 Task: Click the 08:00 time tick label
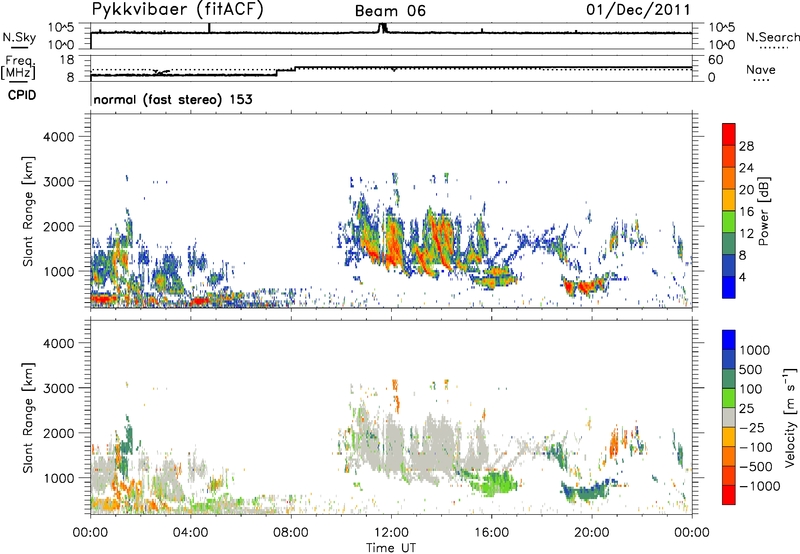click(x=291, y=533)
